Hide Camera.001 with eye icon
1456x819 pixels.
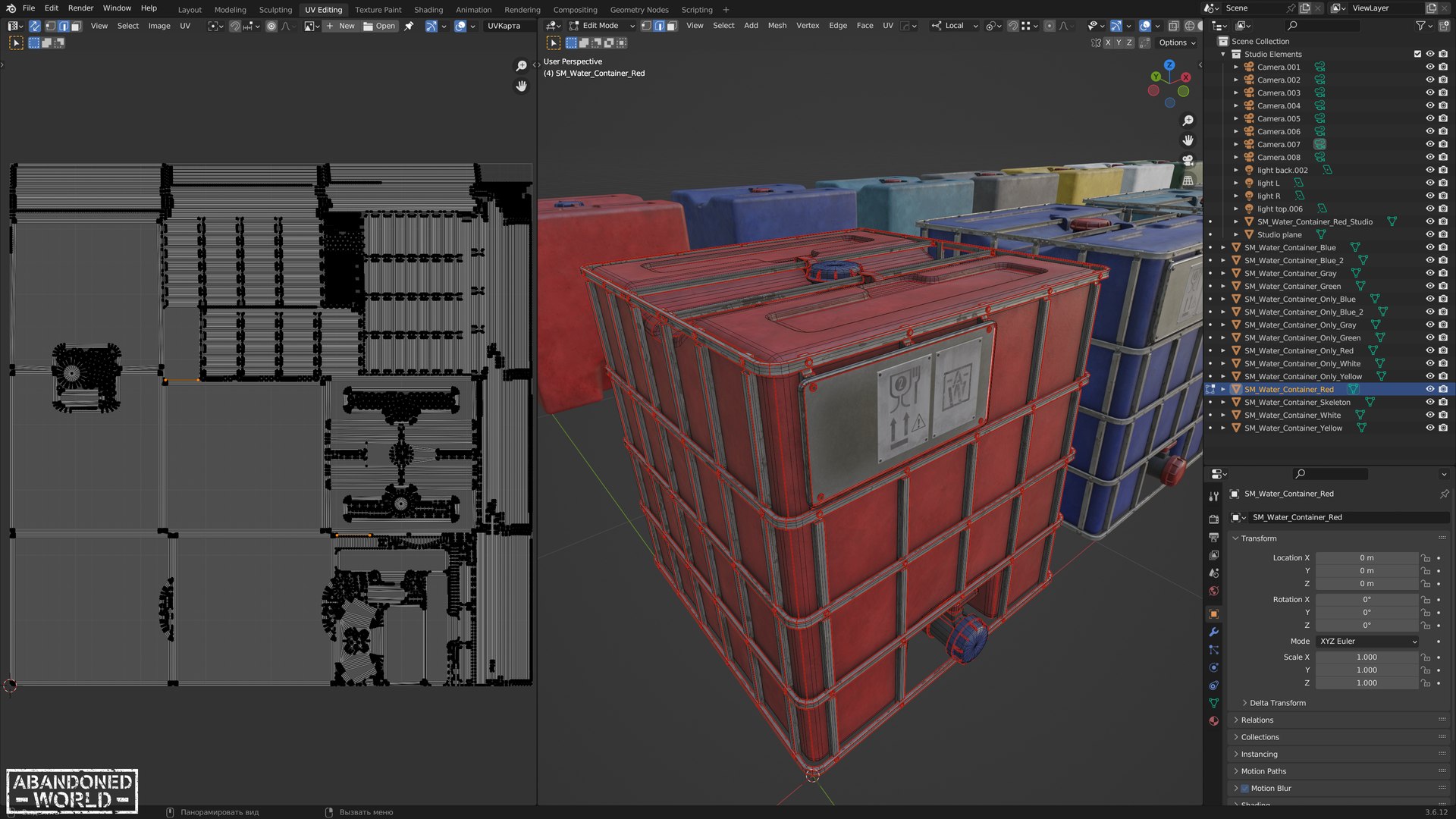[x=1429, y=67]
